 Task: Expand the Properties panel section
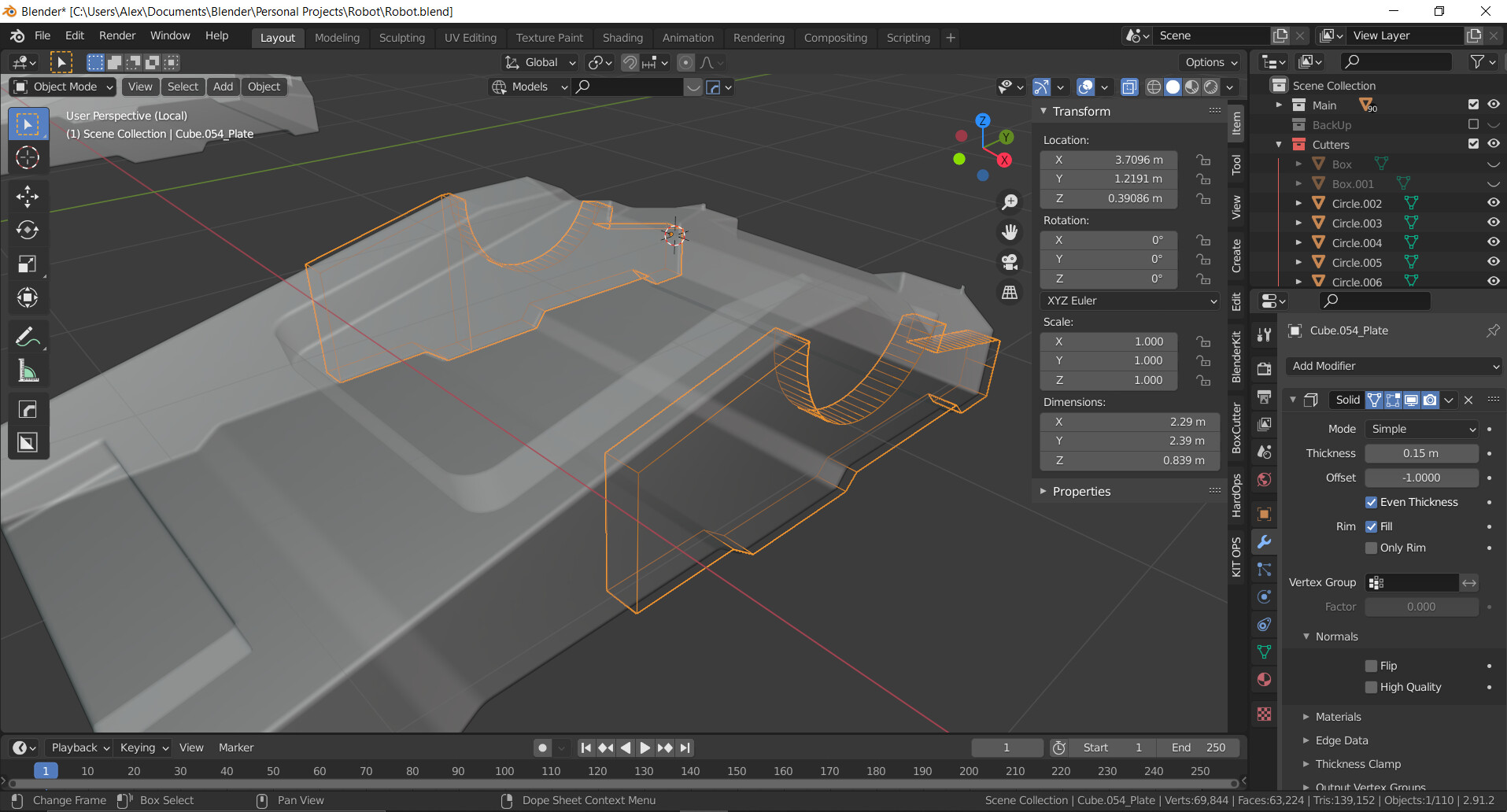(1081, 491)
